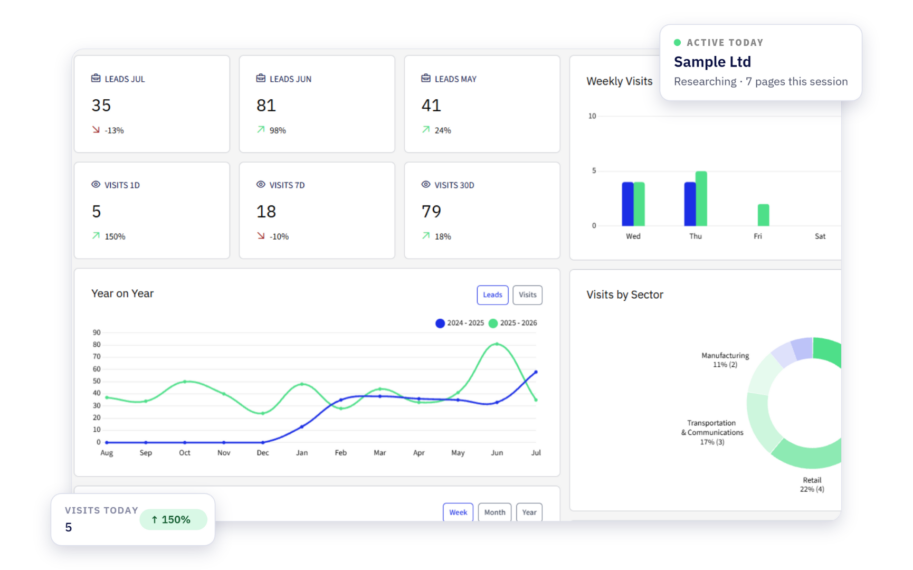Click the Transportation & Communications donut segment

point(761,422)
